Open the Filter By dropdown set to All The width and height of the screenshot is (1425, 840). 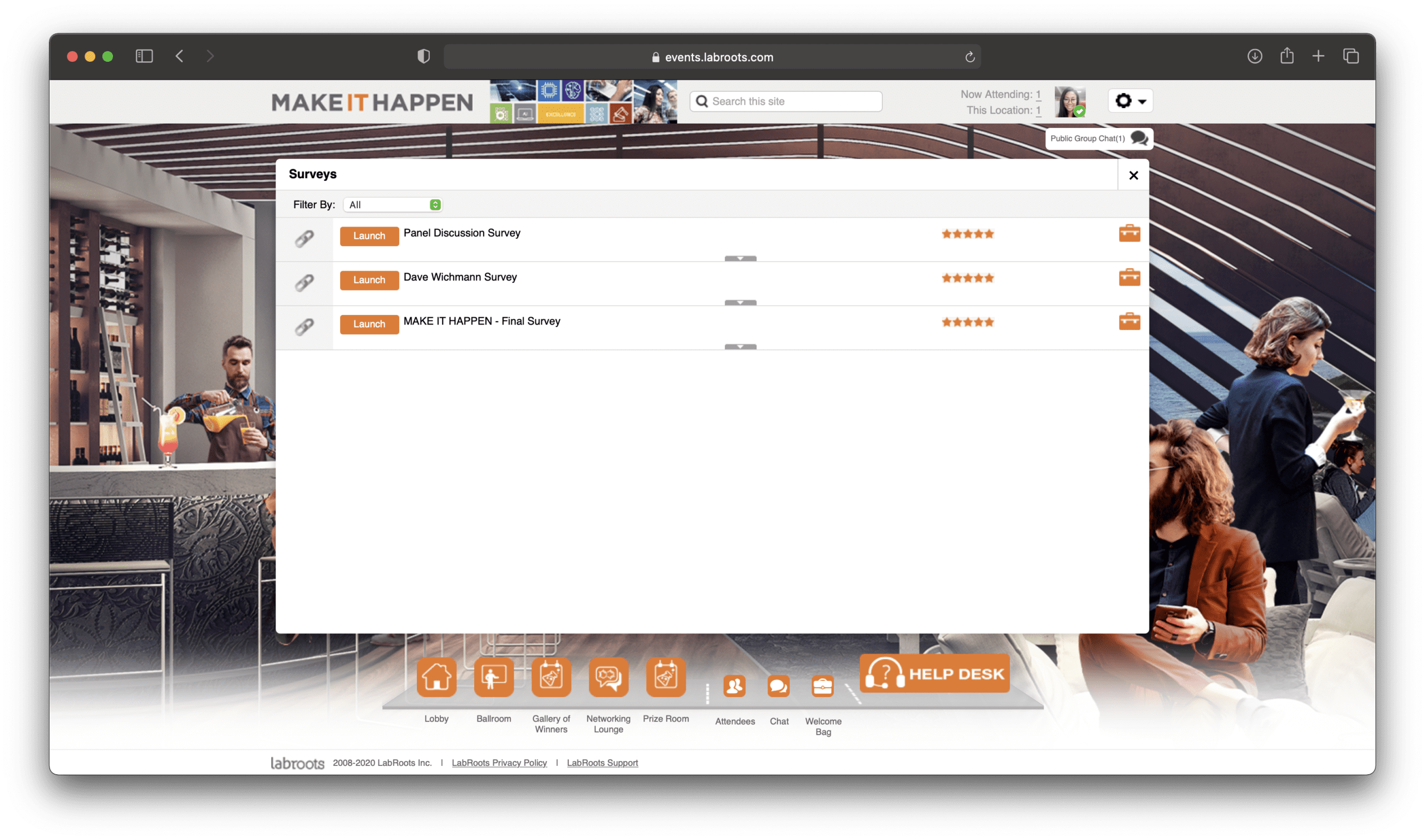click(393, 205)
